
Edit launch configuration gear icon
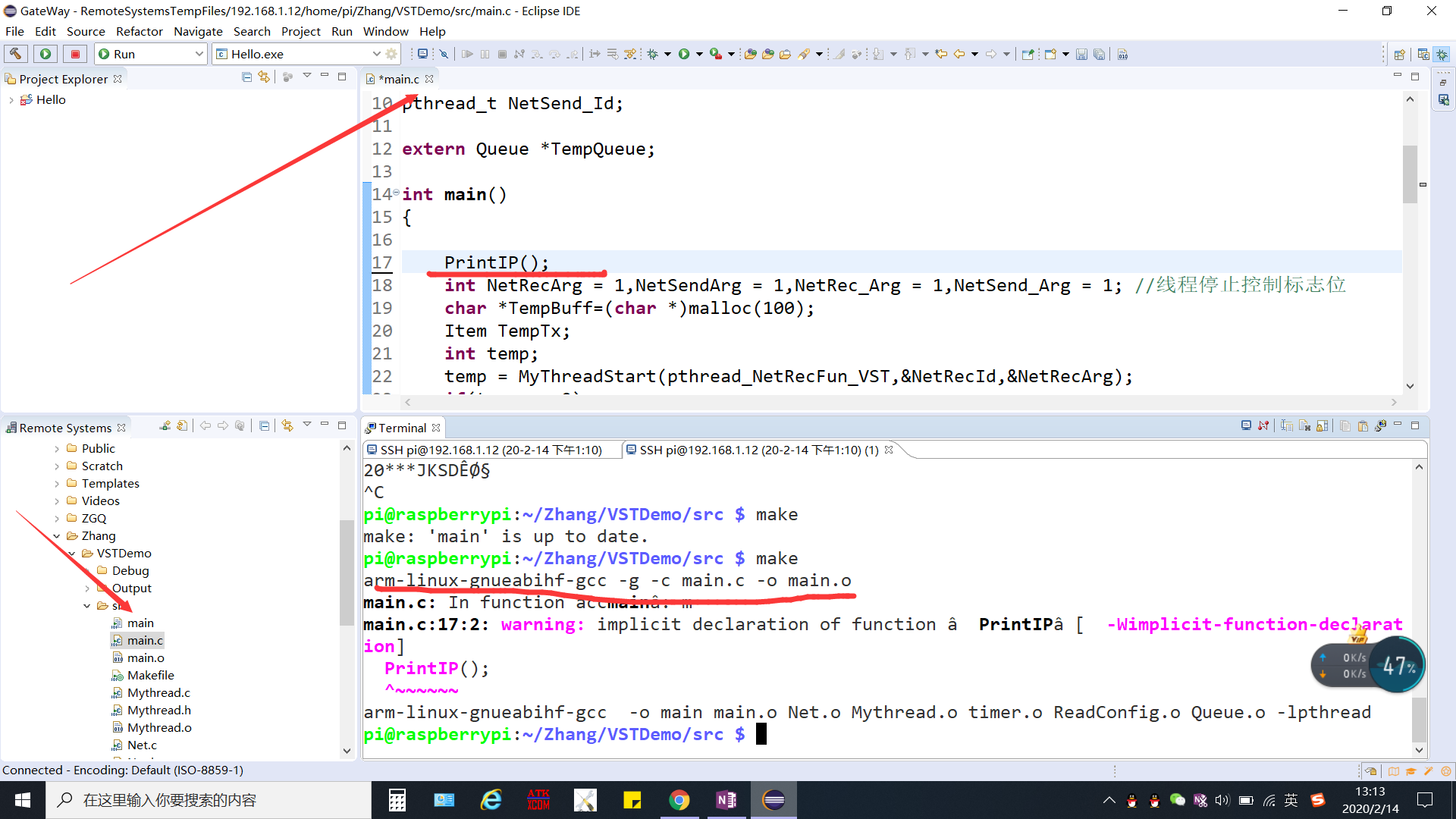coord(391,54)
